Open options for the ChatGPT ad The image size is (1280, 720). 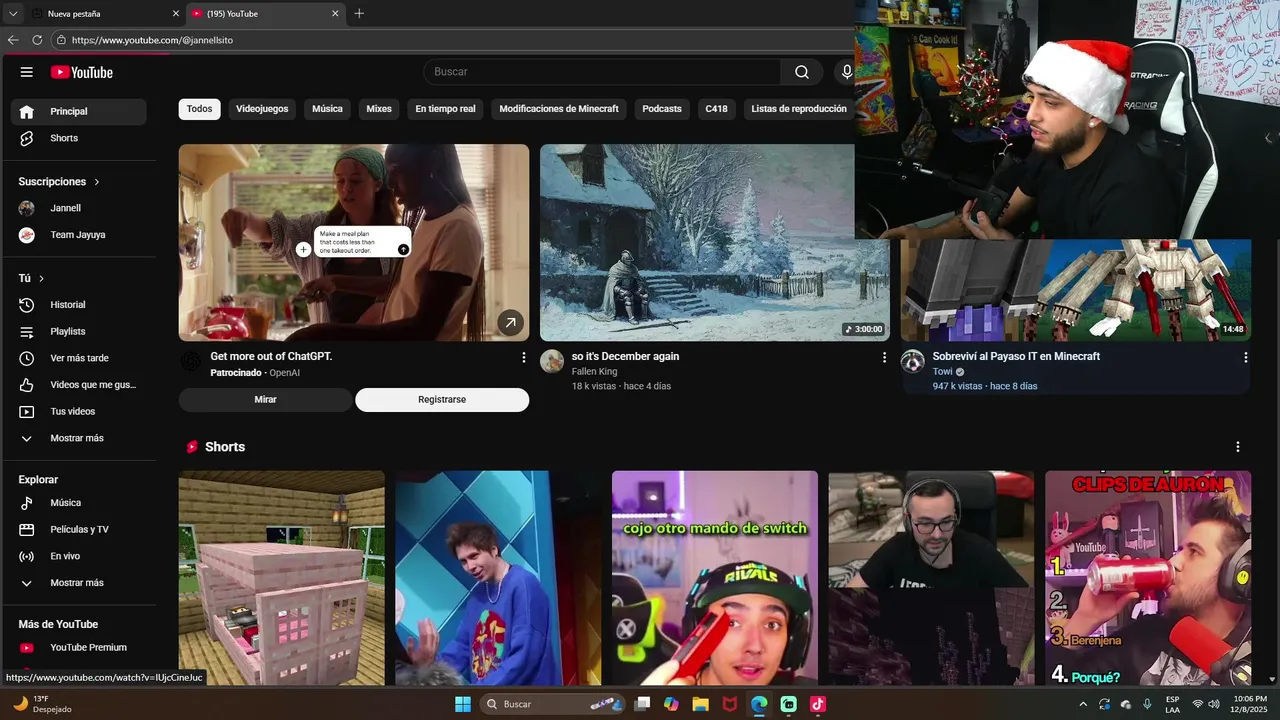[x=523, y=357]
